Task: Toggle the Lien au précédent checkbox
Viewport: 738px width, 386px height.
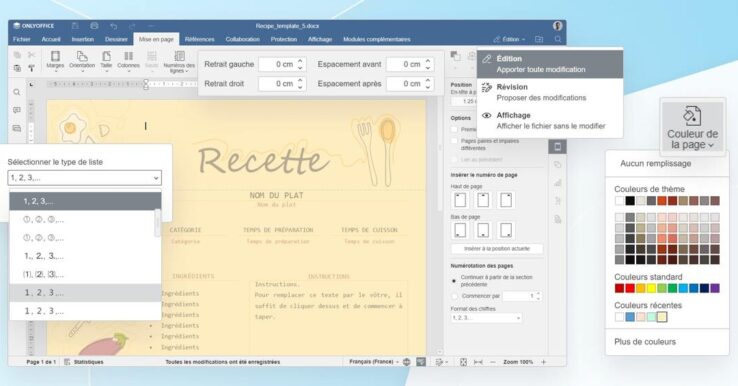Action: [454, 160]
